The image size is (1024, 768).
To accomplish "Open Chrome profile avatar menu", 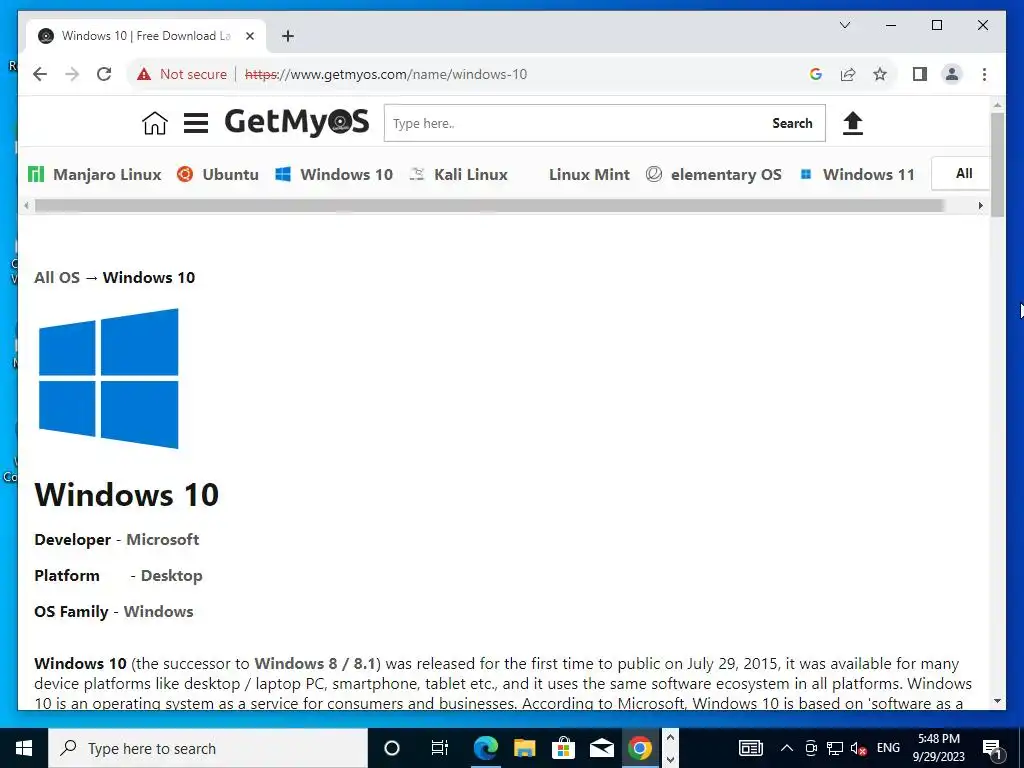I will [952, 74].
